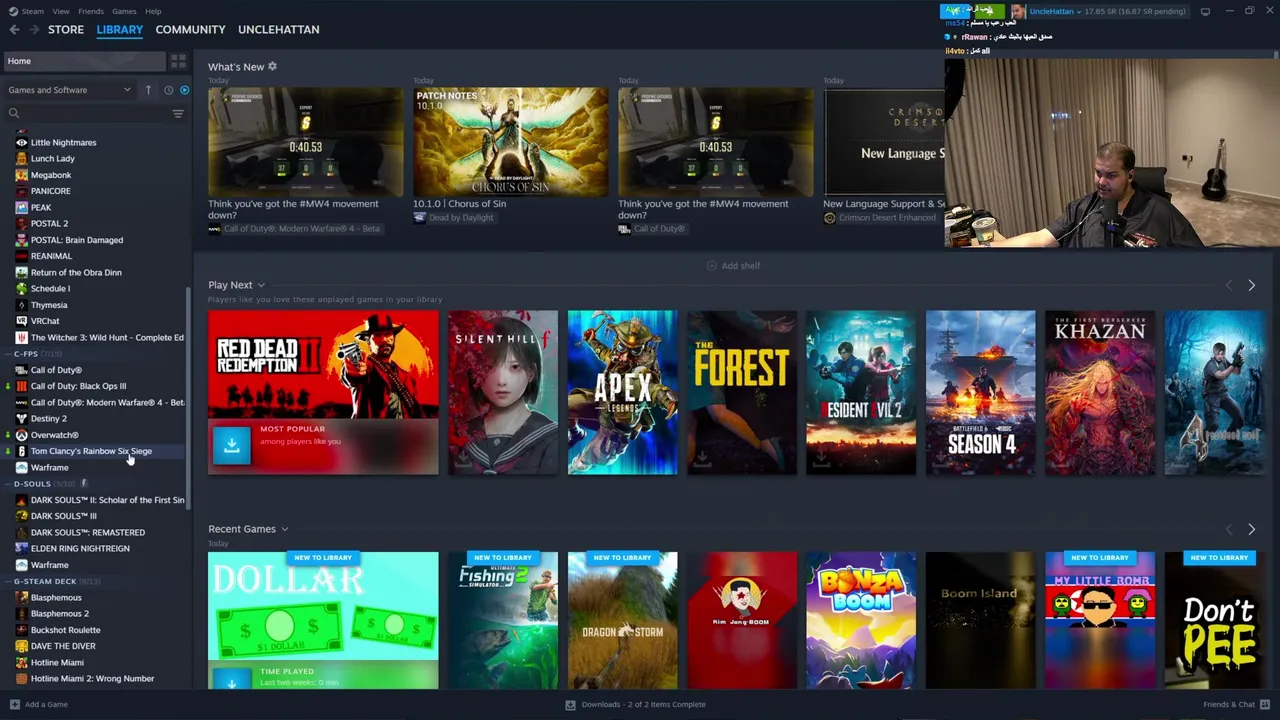Open the Help menu
The width and height of the screenshot is (1280, 720).
tap(153, 11)
